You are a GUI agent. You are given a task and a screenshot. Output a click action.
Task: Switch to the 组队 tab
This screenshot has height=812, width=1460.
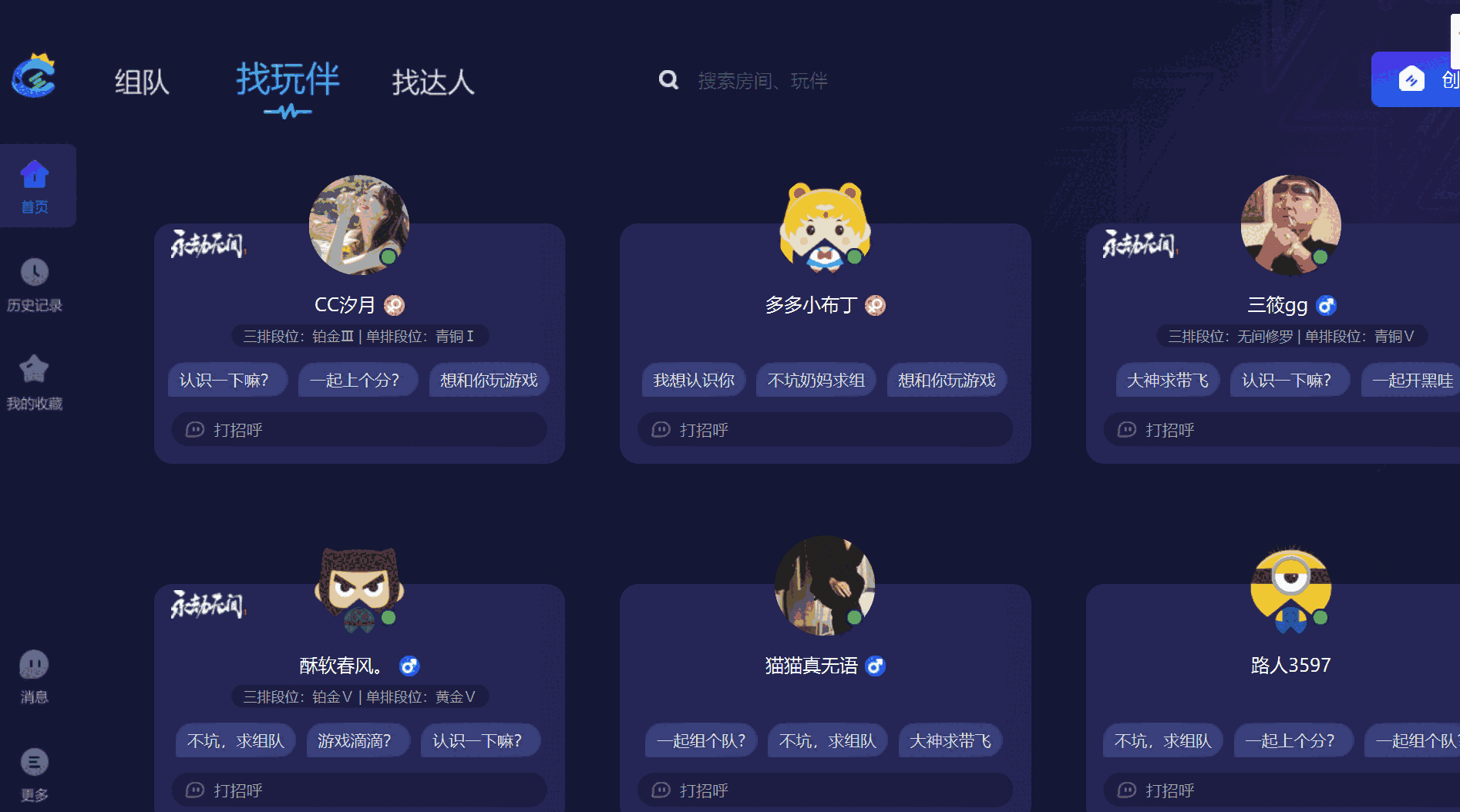142,82
